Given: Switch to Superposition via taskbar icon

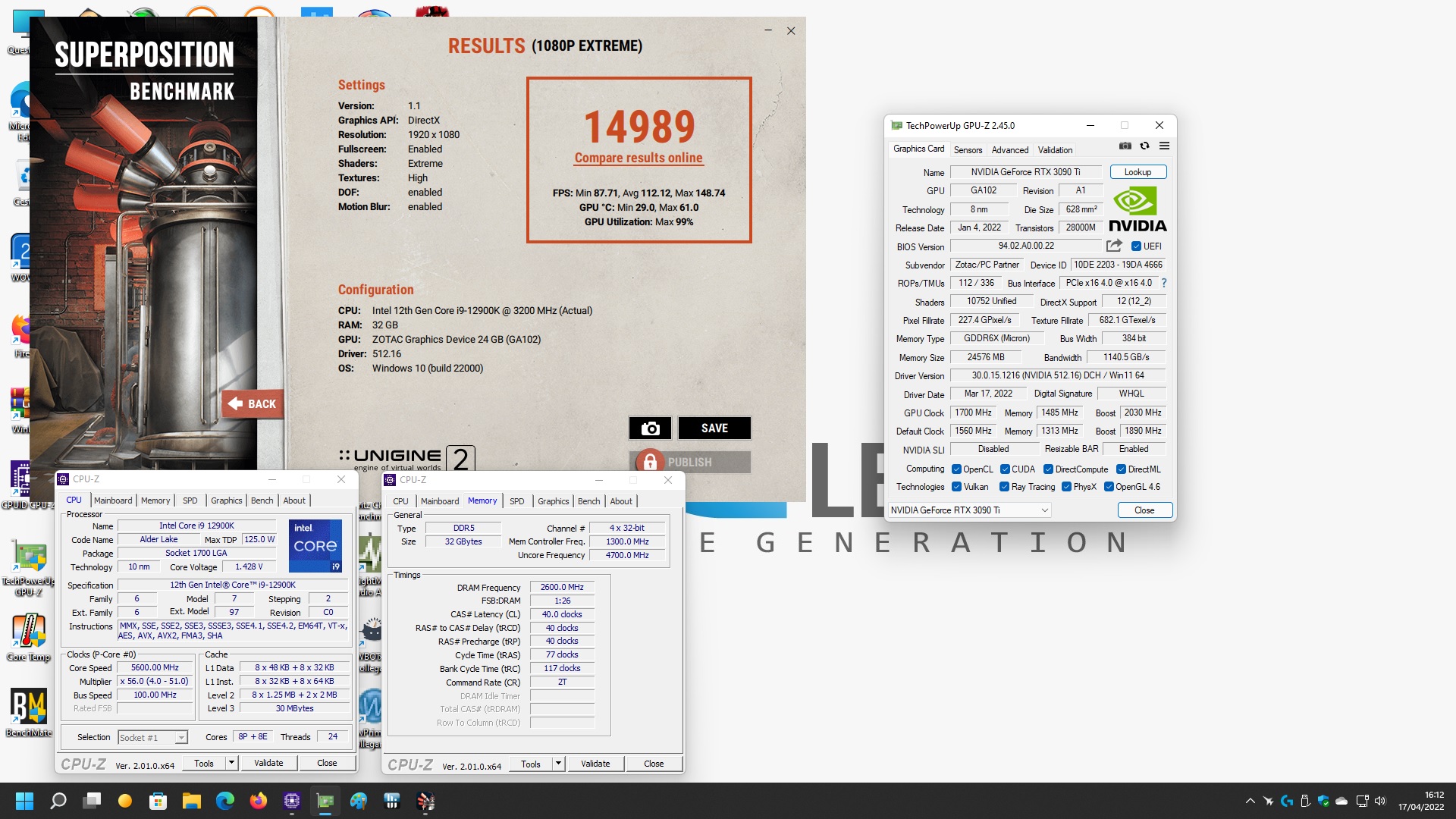Looking at the screenshot, I should 425,801.
